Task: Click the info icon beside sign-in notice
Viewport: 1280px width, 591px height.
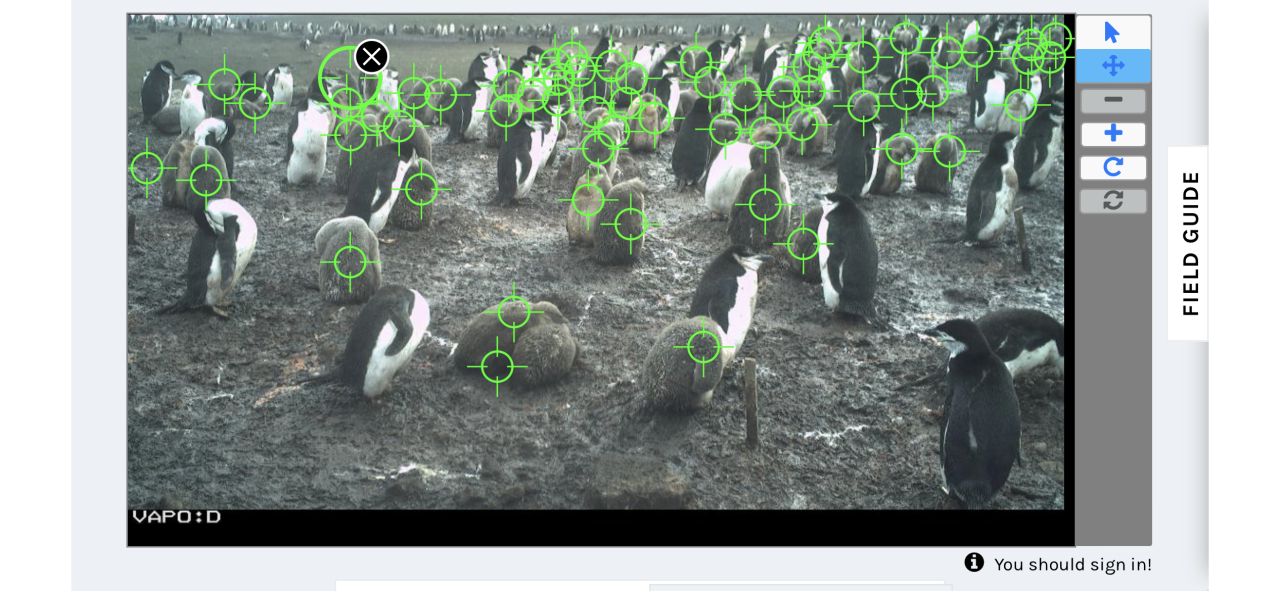Action: tap(974, 563)
